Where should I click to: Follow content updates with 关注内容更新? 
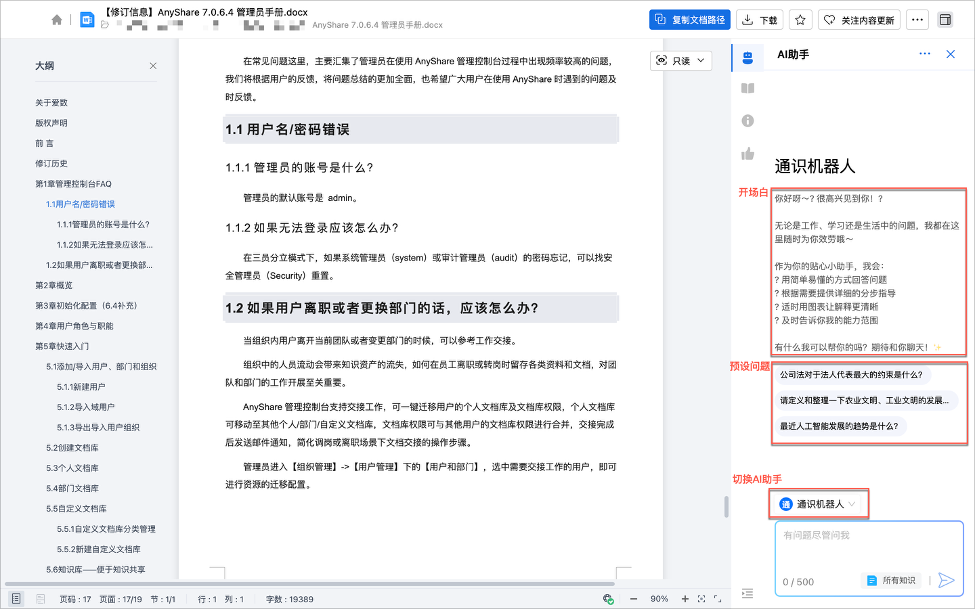[860, 20]
